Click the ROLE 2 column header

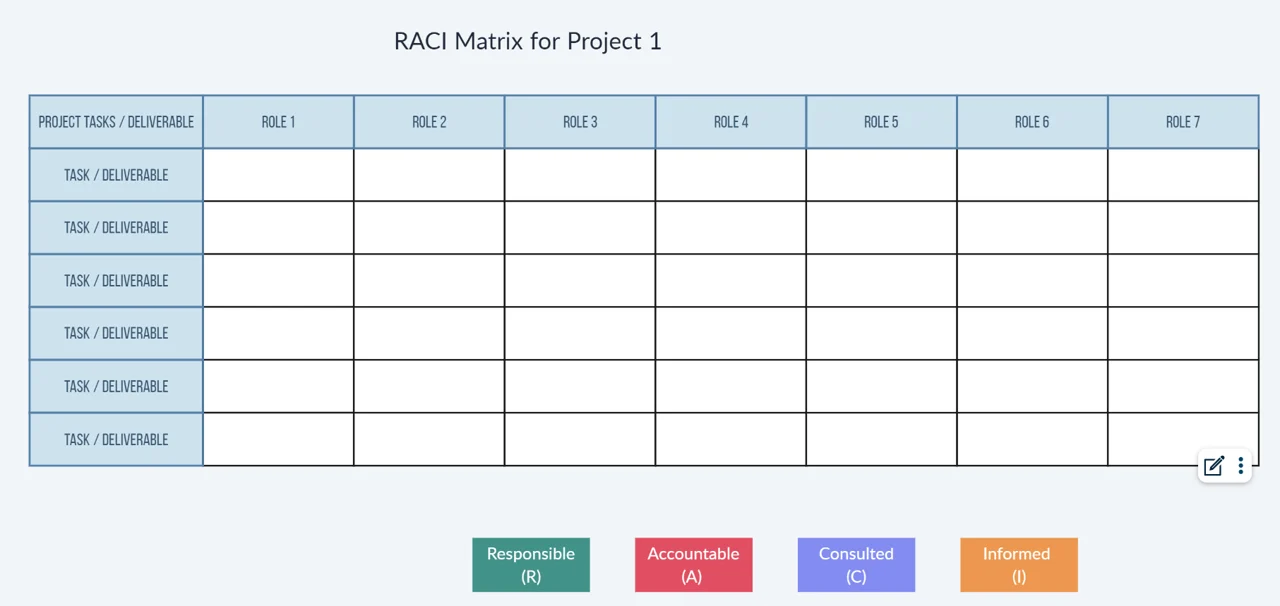click(x=429, y=122)
